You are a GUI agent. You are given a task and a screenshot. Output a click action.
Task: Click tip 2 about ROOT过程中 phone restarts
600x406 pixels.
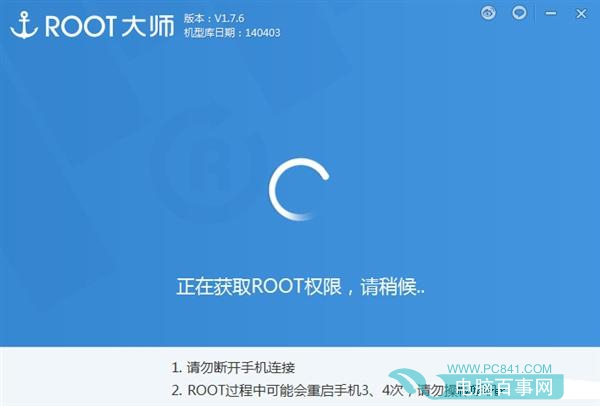click(x=337, y=390)
